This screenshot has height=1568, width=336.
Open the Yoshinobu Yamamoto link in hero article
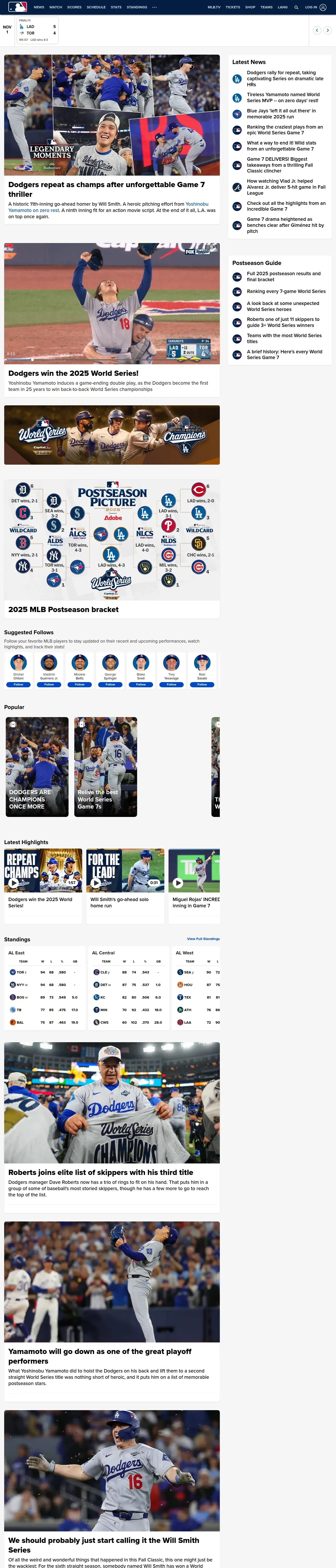pos(109,207)
